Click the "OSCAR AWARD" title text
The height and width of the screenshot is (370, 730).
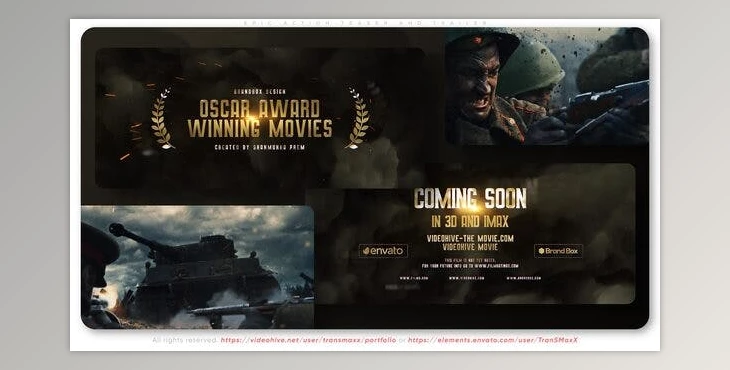(259, 109)
